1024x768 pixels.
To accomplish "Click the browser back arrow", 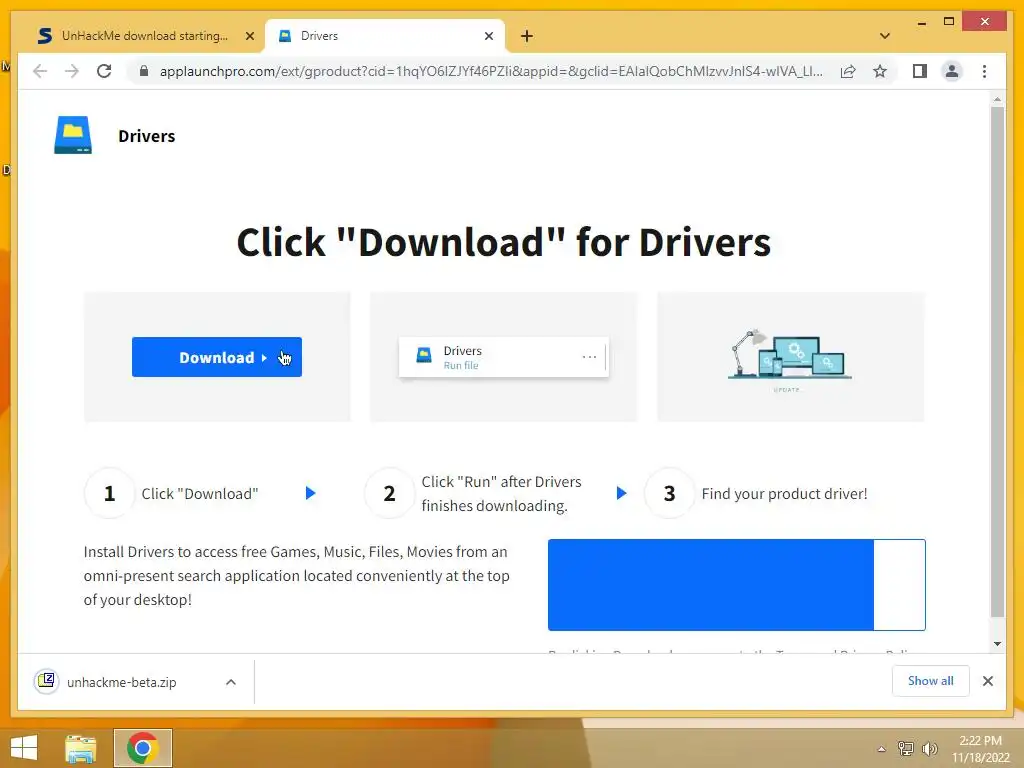I will point(40,71).
